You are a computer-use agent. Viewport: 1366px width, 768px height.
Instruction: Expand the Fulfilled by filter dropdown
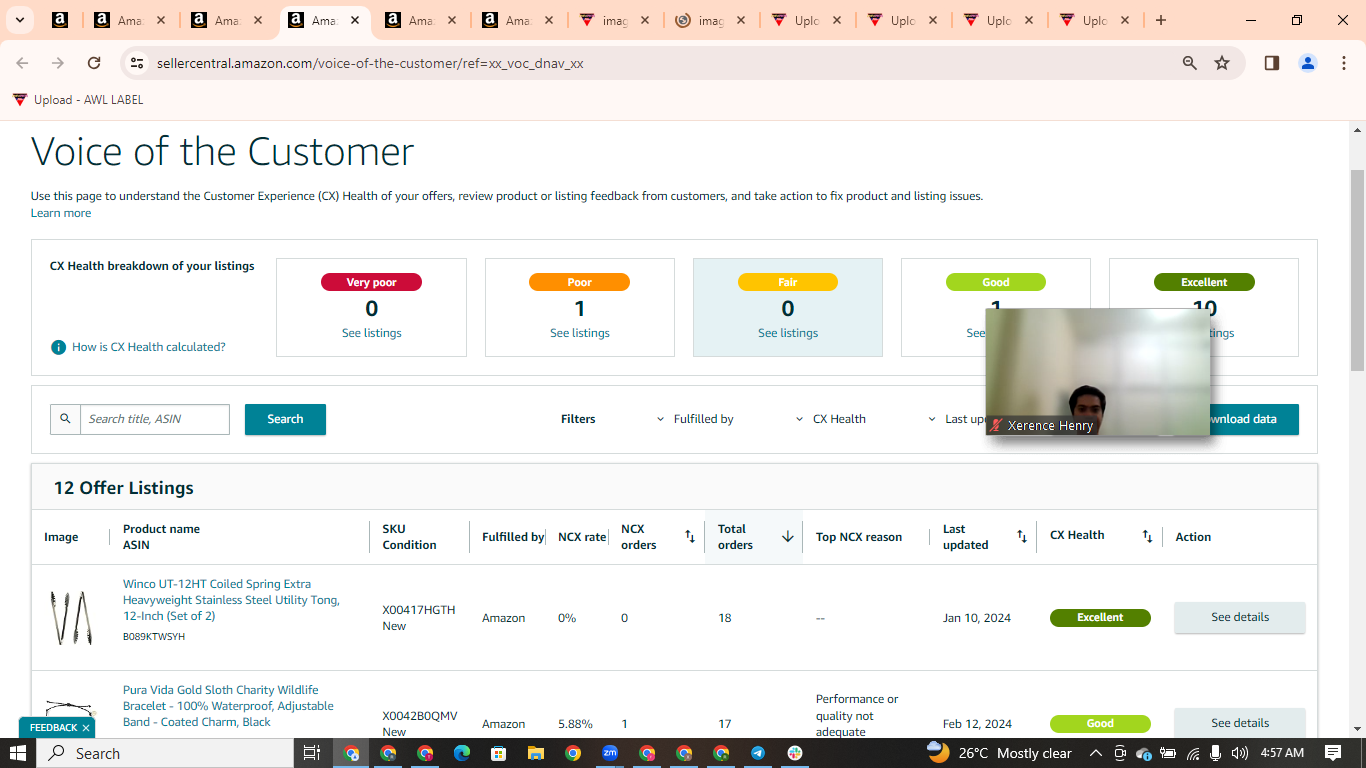[695, 419]
